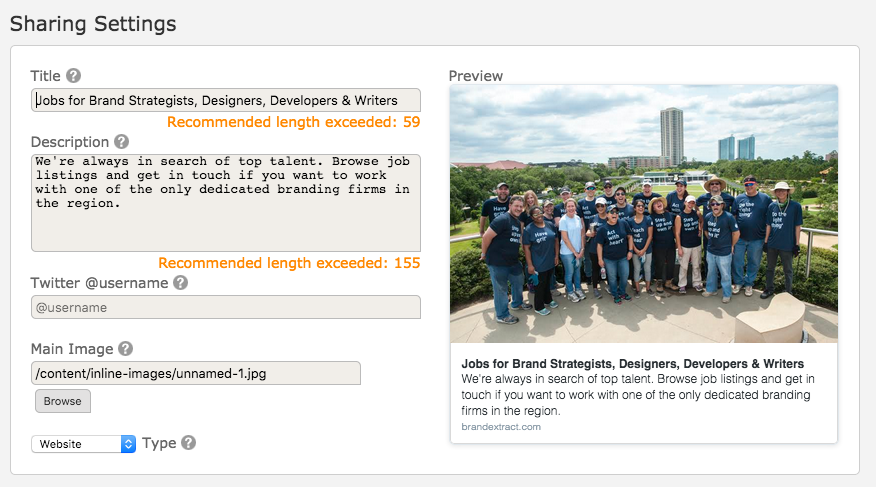Image resolution: width=876 pixels, height=487 pixels.
Task: Click the brandextract.com link in the preview
Action: point(501,427)
